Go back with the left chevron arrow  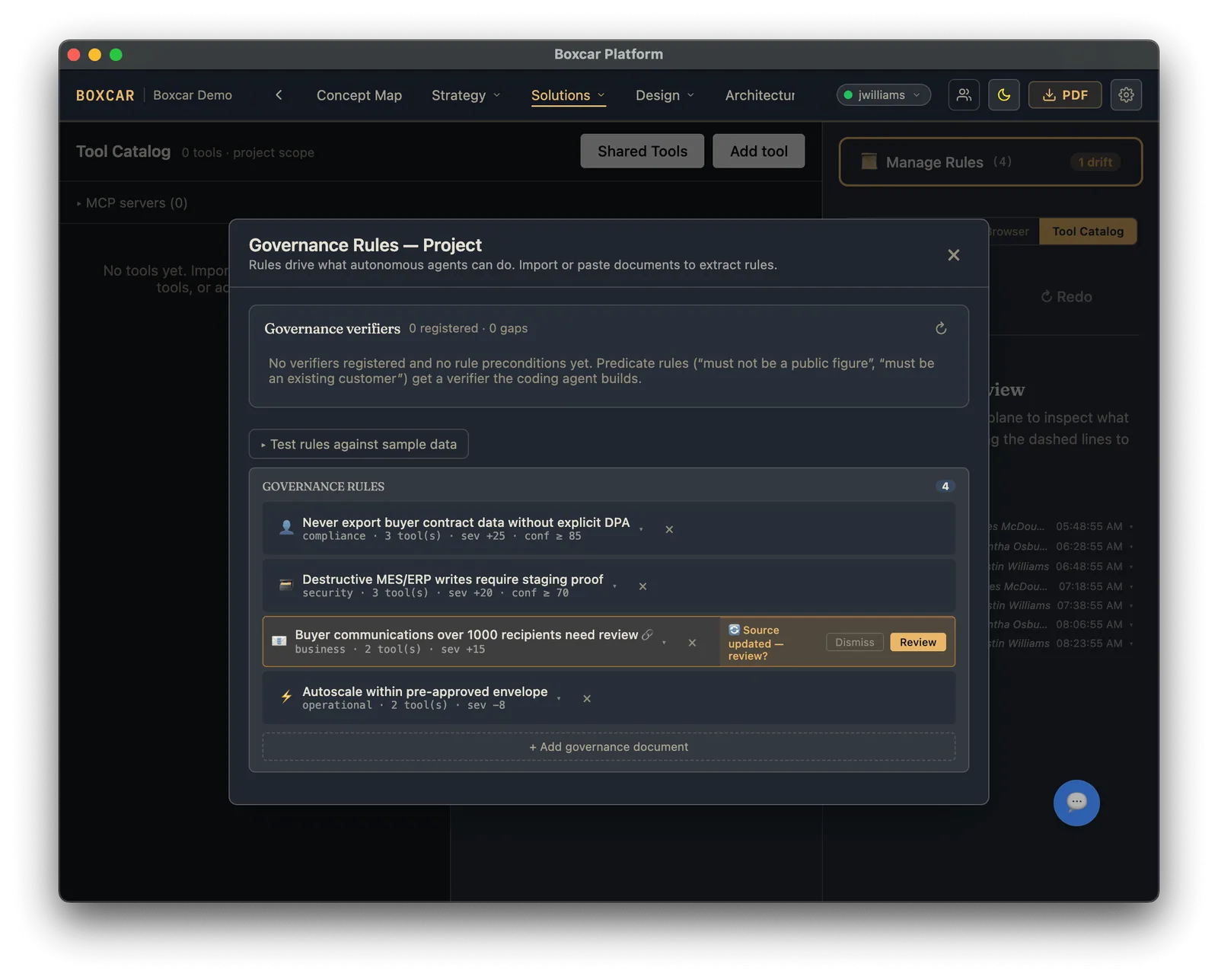click(x=279, y=95)
